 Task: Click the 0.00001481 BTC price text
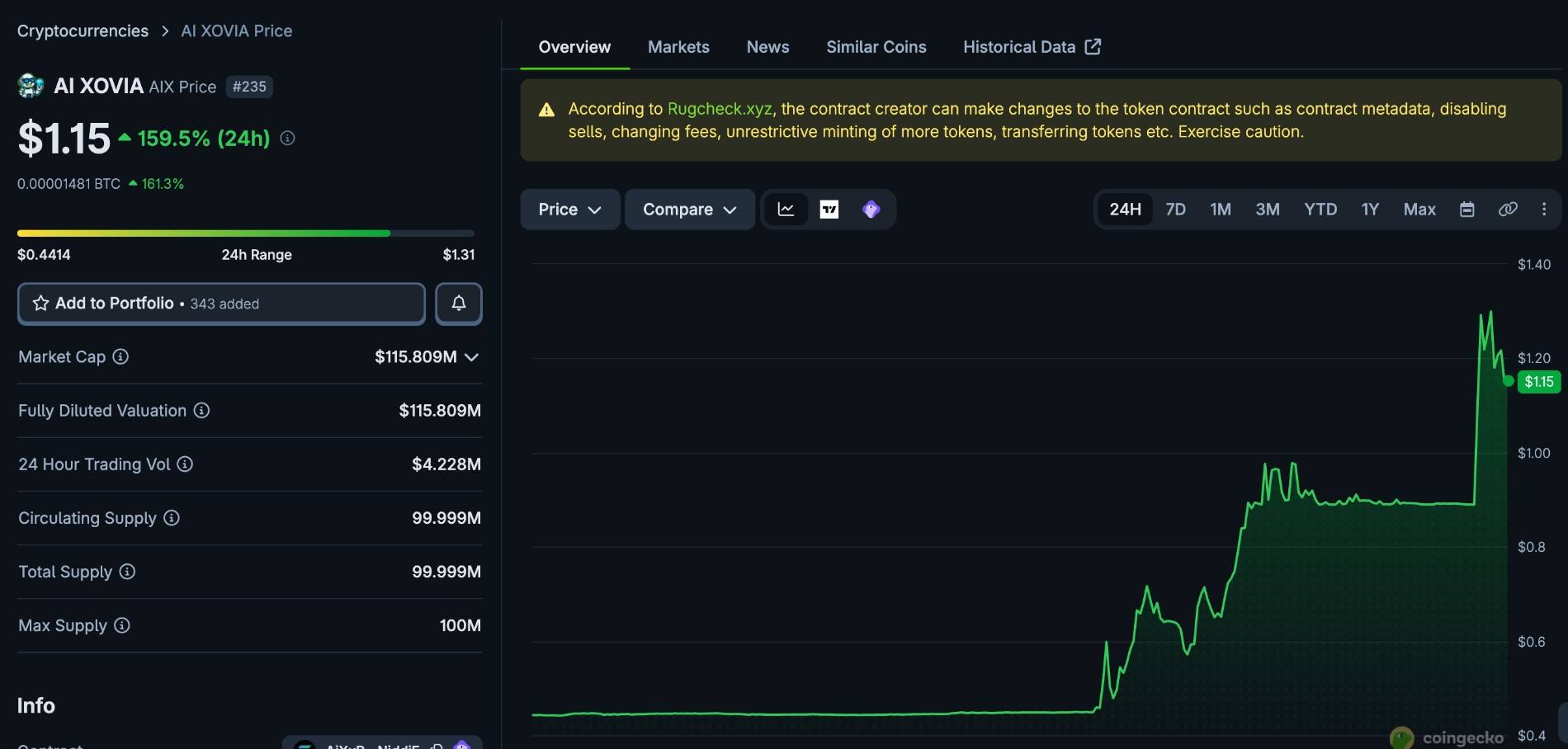pyautogui.click(x=68, y=184)
